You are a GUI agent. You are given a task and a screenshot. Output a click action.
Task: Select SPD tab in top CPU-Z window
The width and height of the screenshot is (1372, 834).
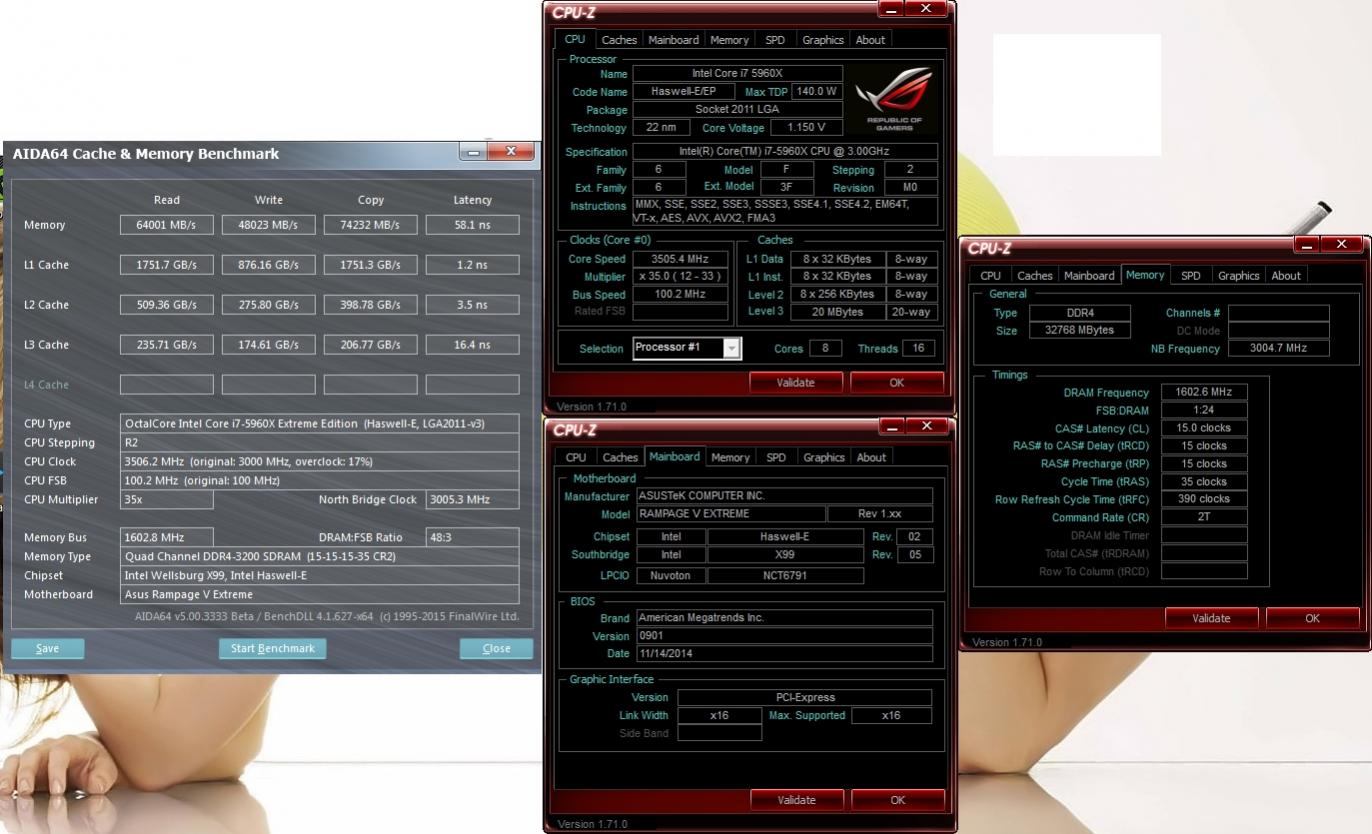[775, 40]
